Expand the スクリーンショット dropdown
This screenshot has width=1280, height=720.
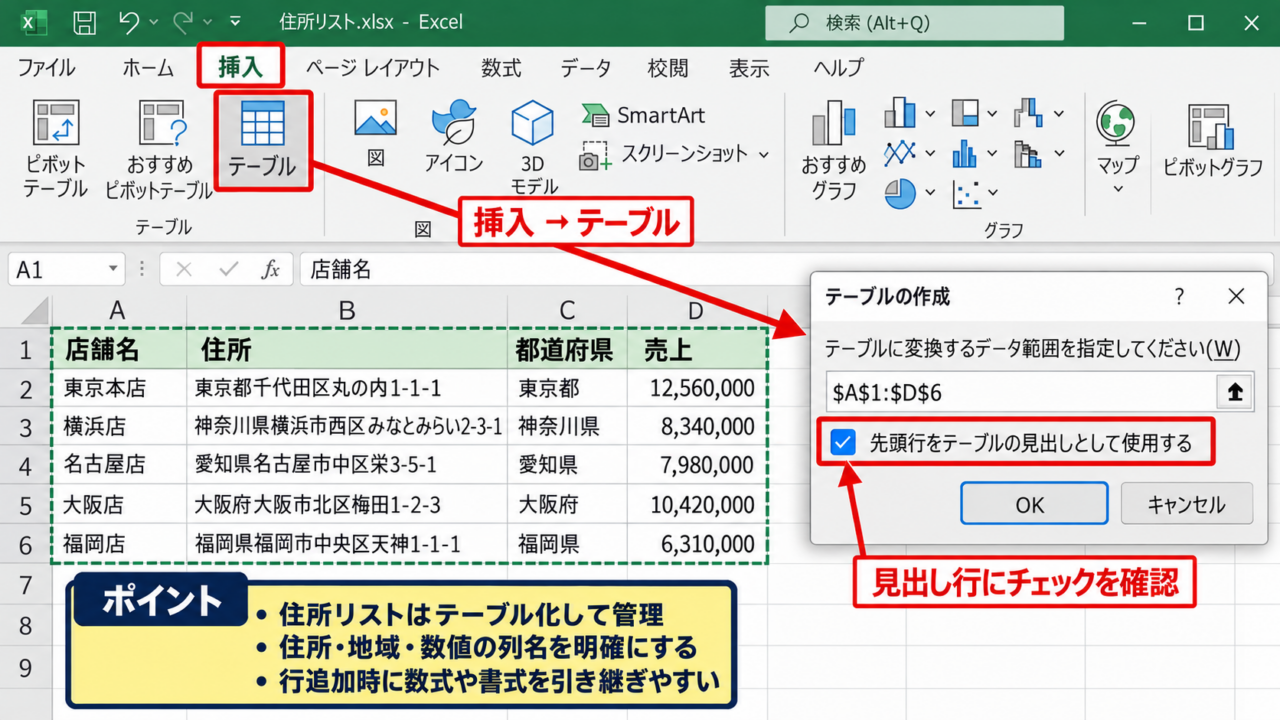[764, 154]
